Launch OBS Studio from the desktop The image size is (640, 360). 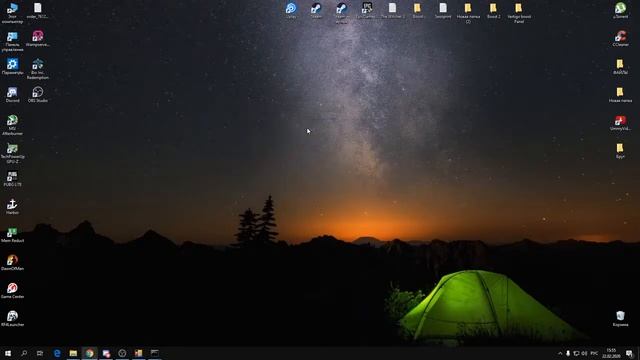pyautogui.click(x=38, y=94)
